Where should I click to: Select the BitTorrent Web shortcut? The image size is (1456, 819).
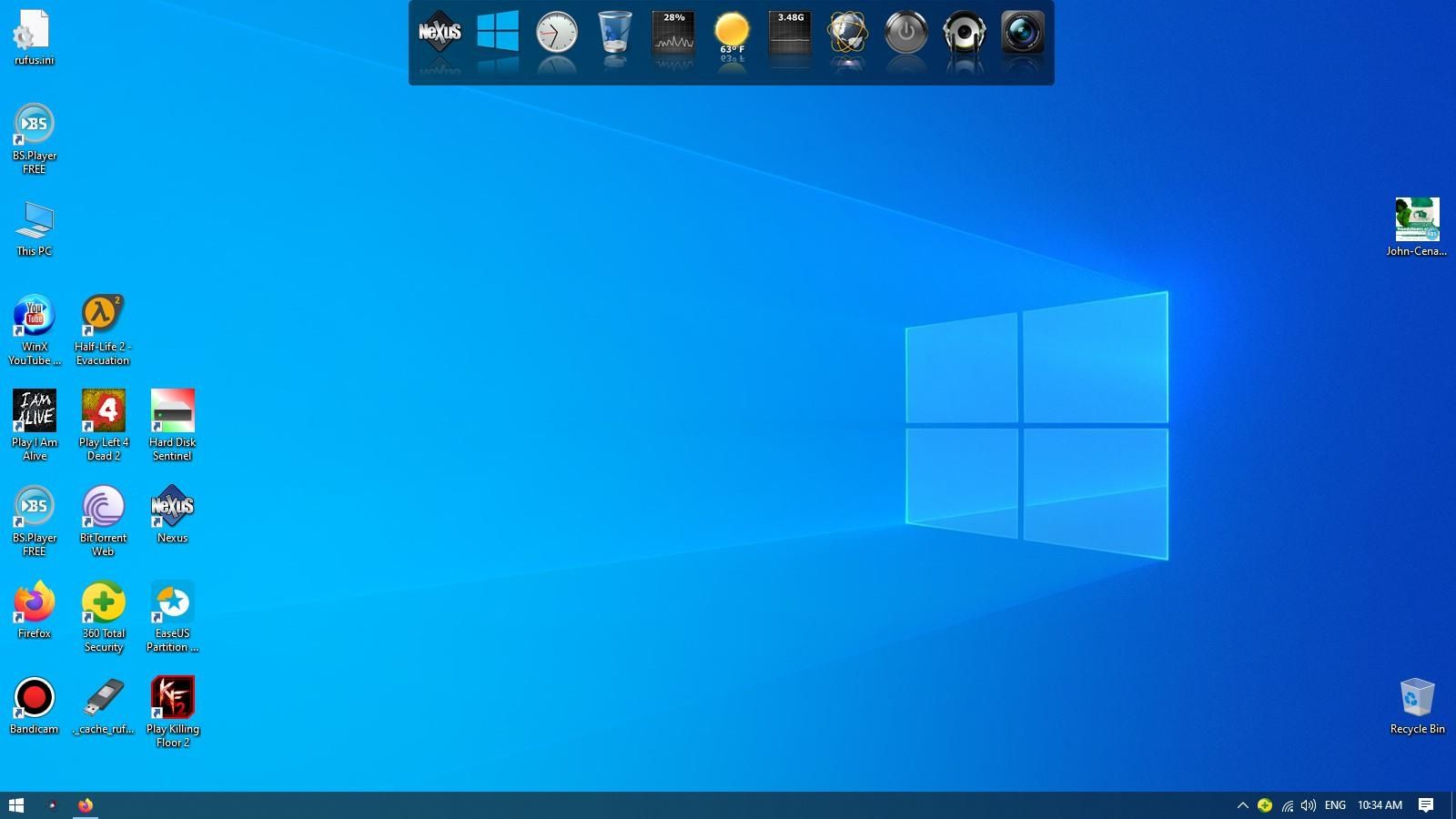(103, 521)
